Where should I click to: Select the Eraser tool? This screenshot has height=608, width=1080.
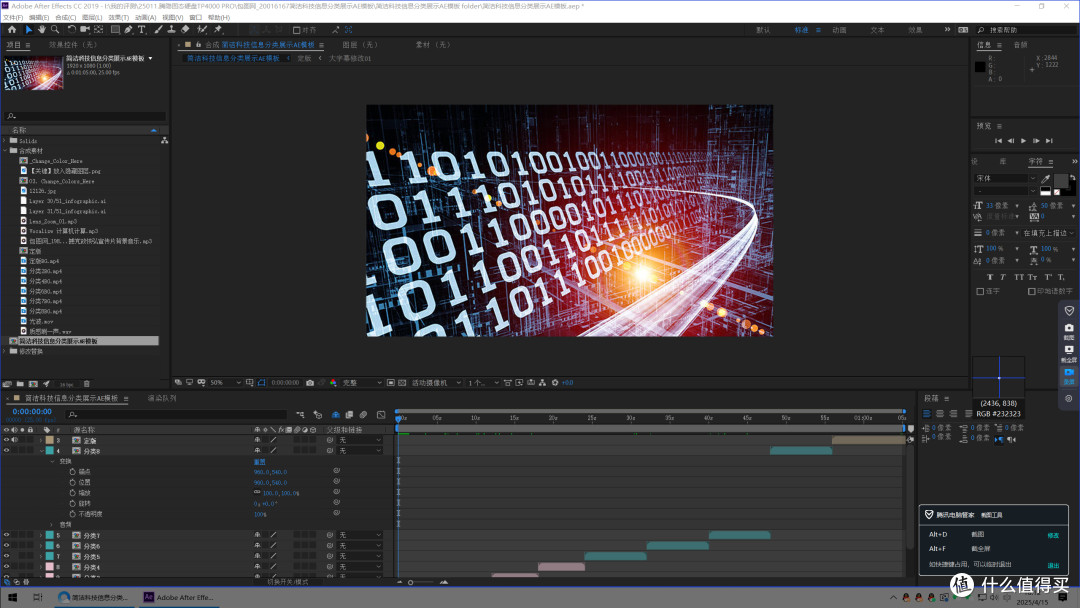click(185, 30)
